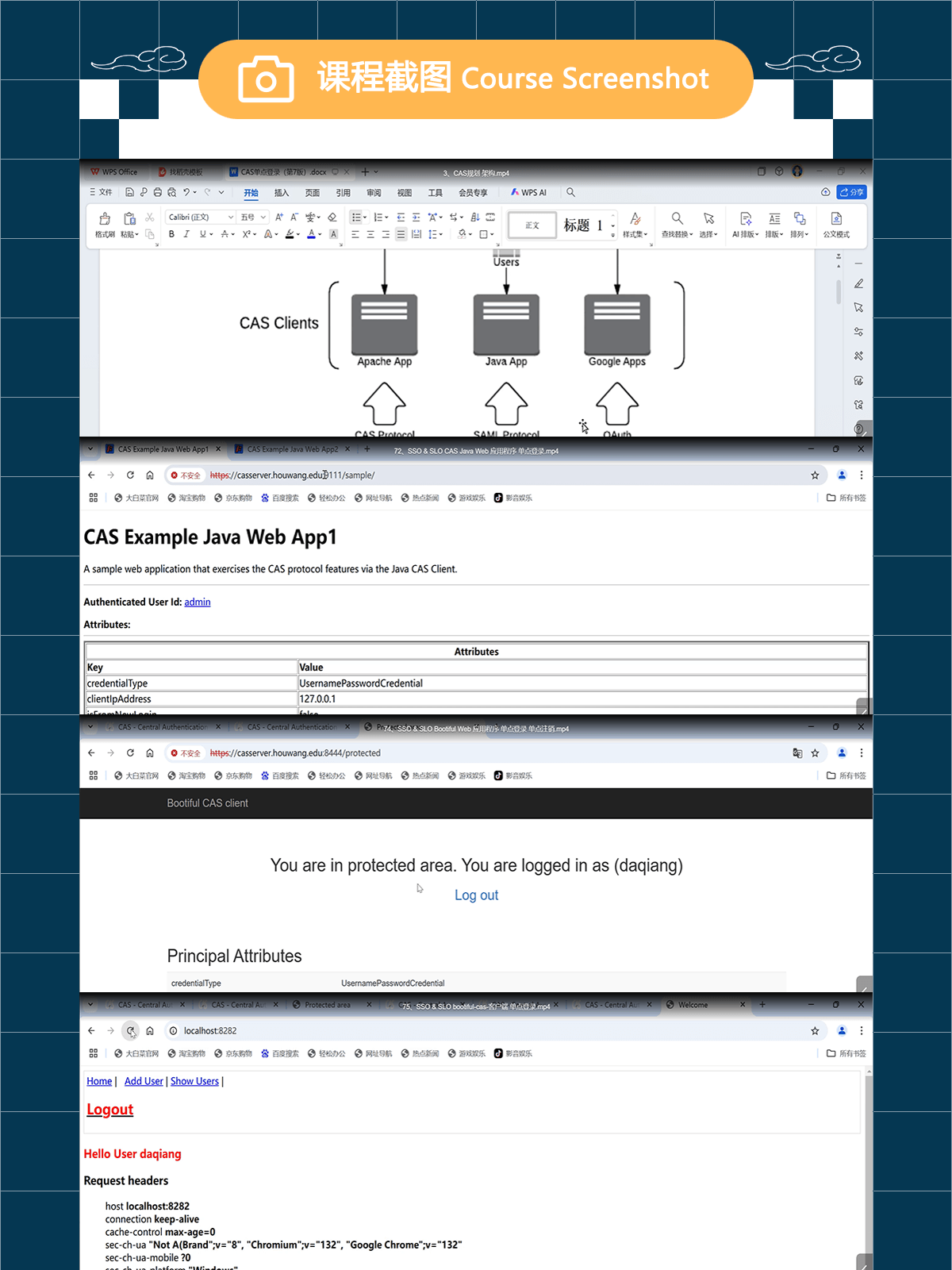Click the localhost:8282 address bar
Screen dimensions: 952x1270
click(x=476, y=1031)
